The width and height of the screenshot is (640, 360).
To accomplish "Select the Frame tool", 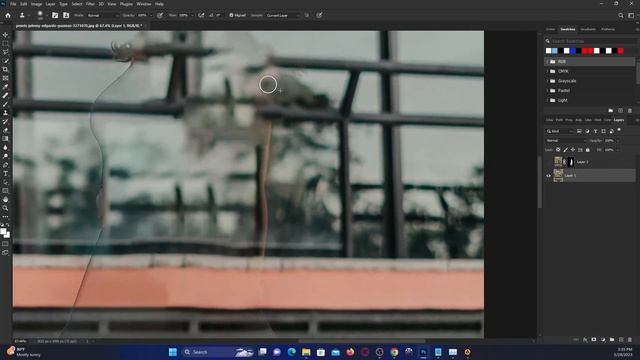I will [5, 78].
